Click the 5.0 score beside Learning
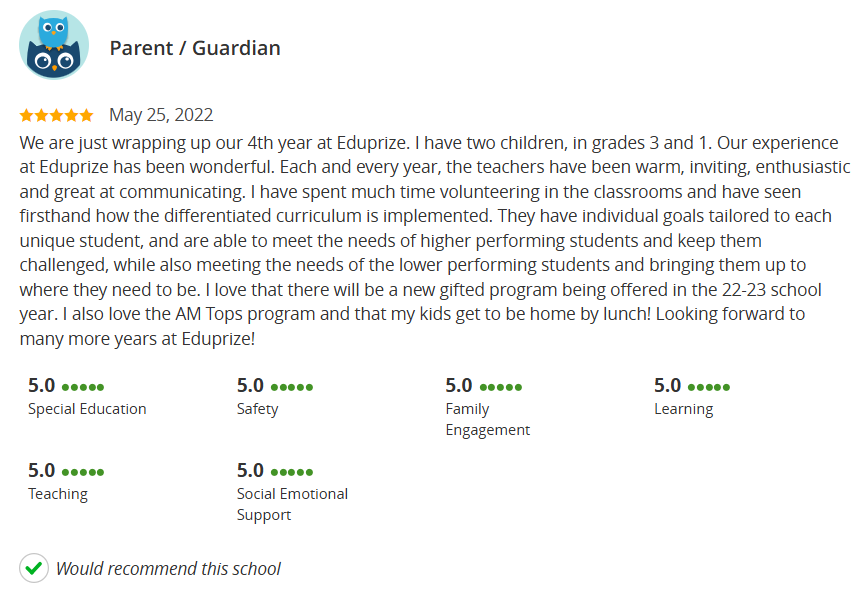 (x=668, y=385)
